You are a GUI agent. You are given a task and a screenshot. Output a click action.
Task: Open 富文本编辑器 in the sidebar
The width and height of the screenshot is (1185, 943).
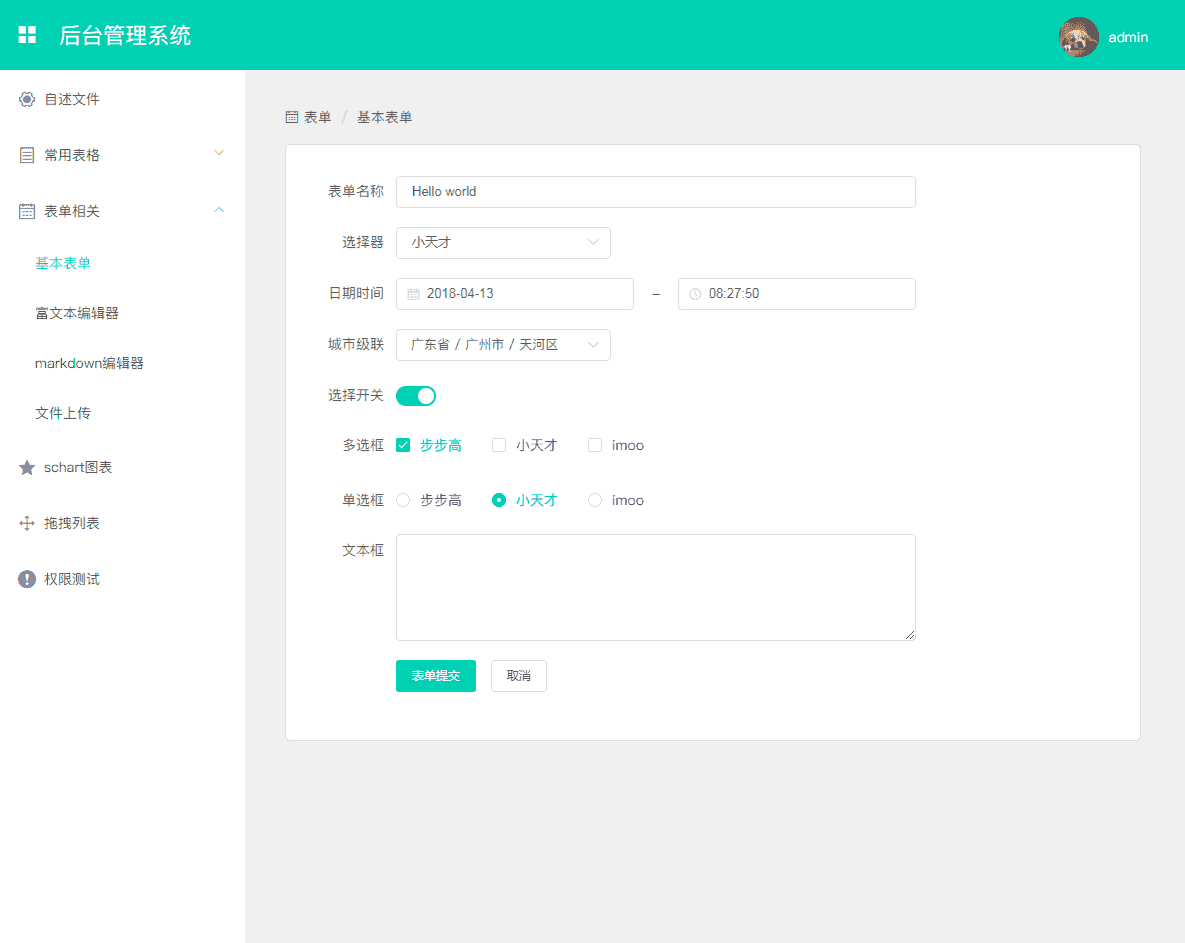tap(77, 314)
